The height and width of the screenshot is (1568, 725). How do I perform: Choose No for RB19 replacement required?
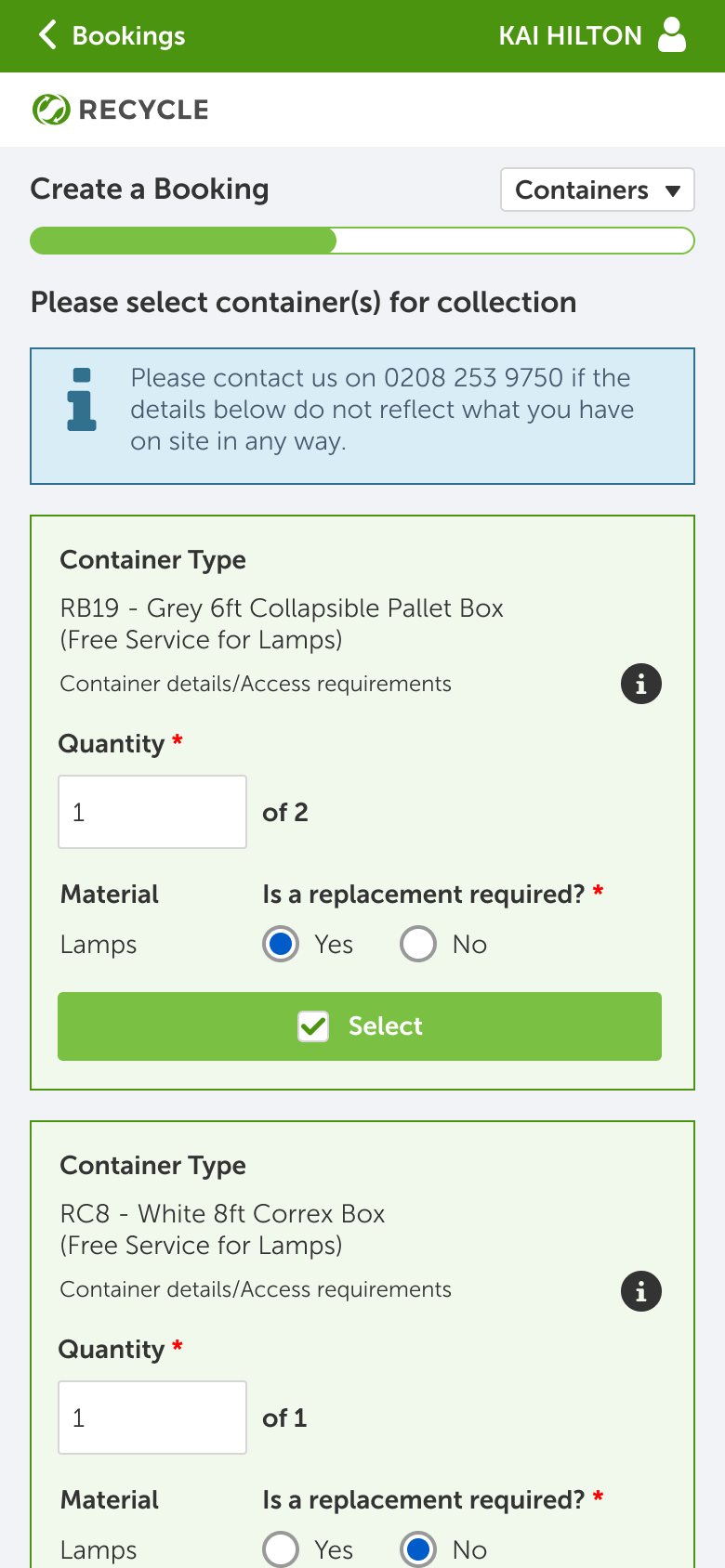coord(418,945)
